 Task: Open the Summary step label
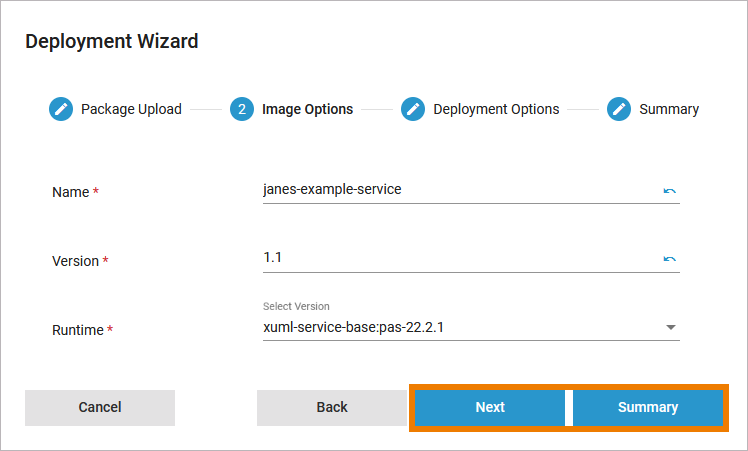coord(669,109)
